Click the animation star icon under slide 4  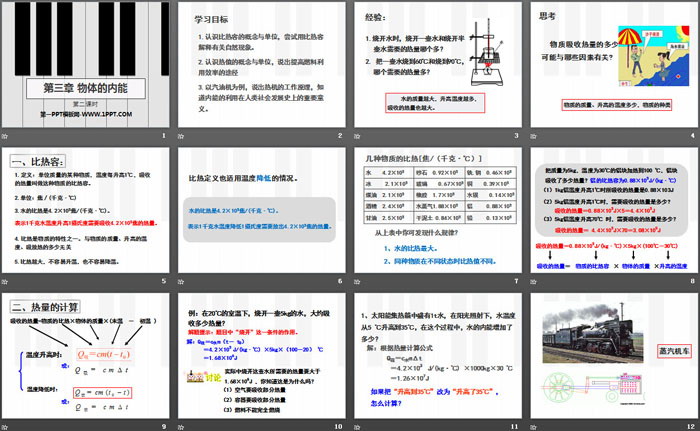pos(533,136)
